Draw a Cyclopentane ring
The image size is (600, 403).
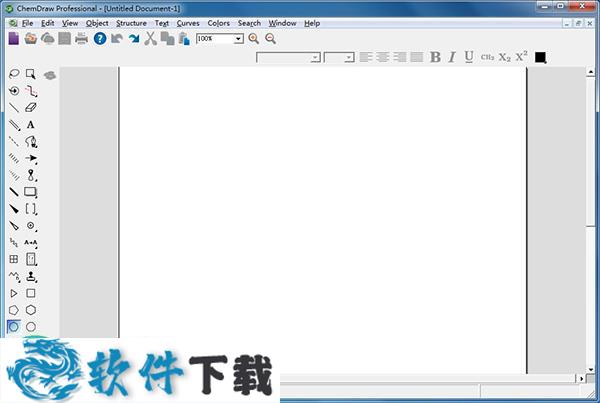(x=14, y=310)
